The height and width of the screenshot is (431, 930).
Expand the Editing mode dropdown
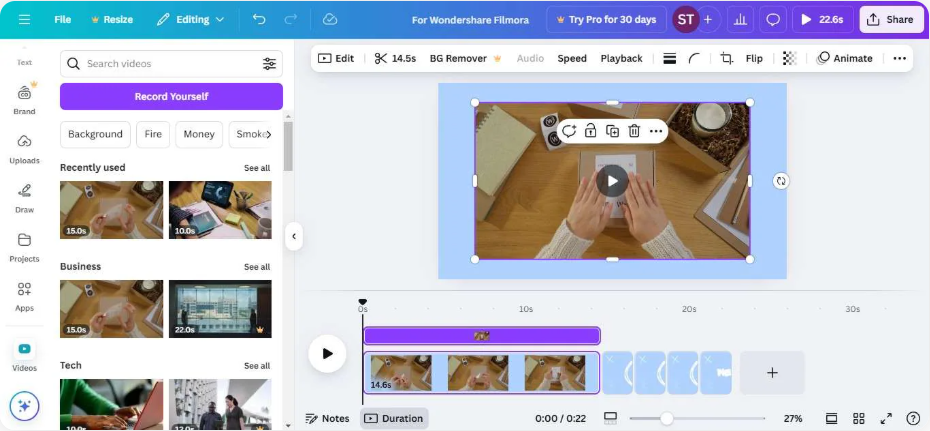190,20
